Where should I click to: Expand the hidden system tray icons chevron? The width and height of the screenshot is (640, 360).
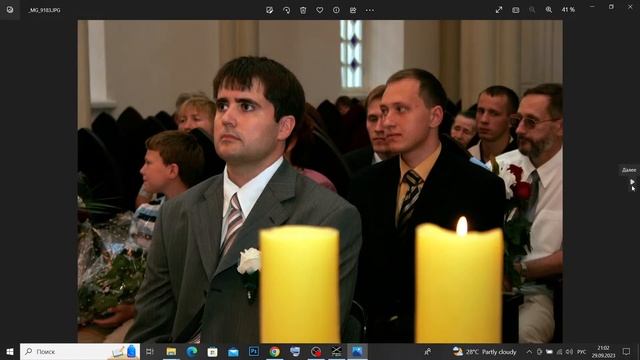click(x=529, y=351)
